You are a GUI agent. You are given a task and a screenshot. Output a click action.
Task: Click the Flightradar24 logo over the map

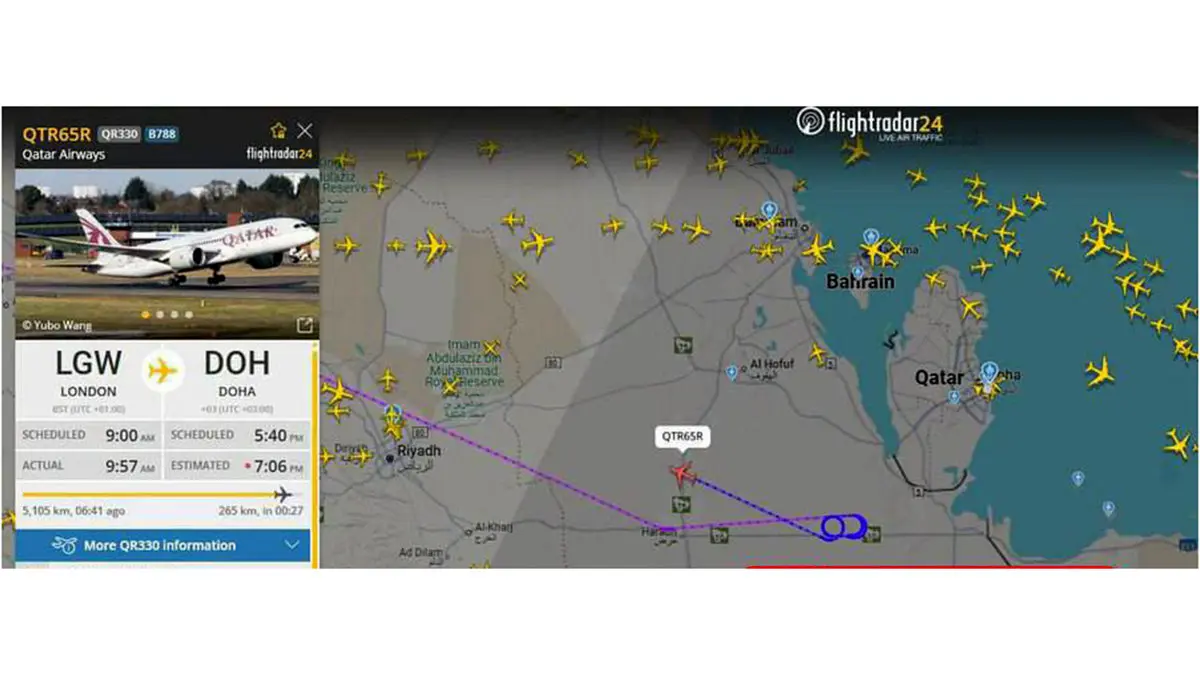[x=870, y=123]
